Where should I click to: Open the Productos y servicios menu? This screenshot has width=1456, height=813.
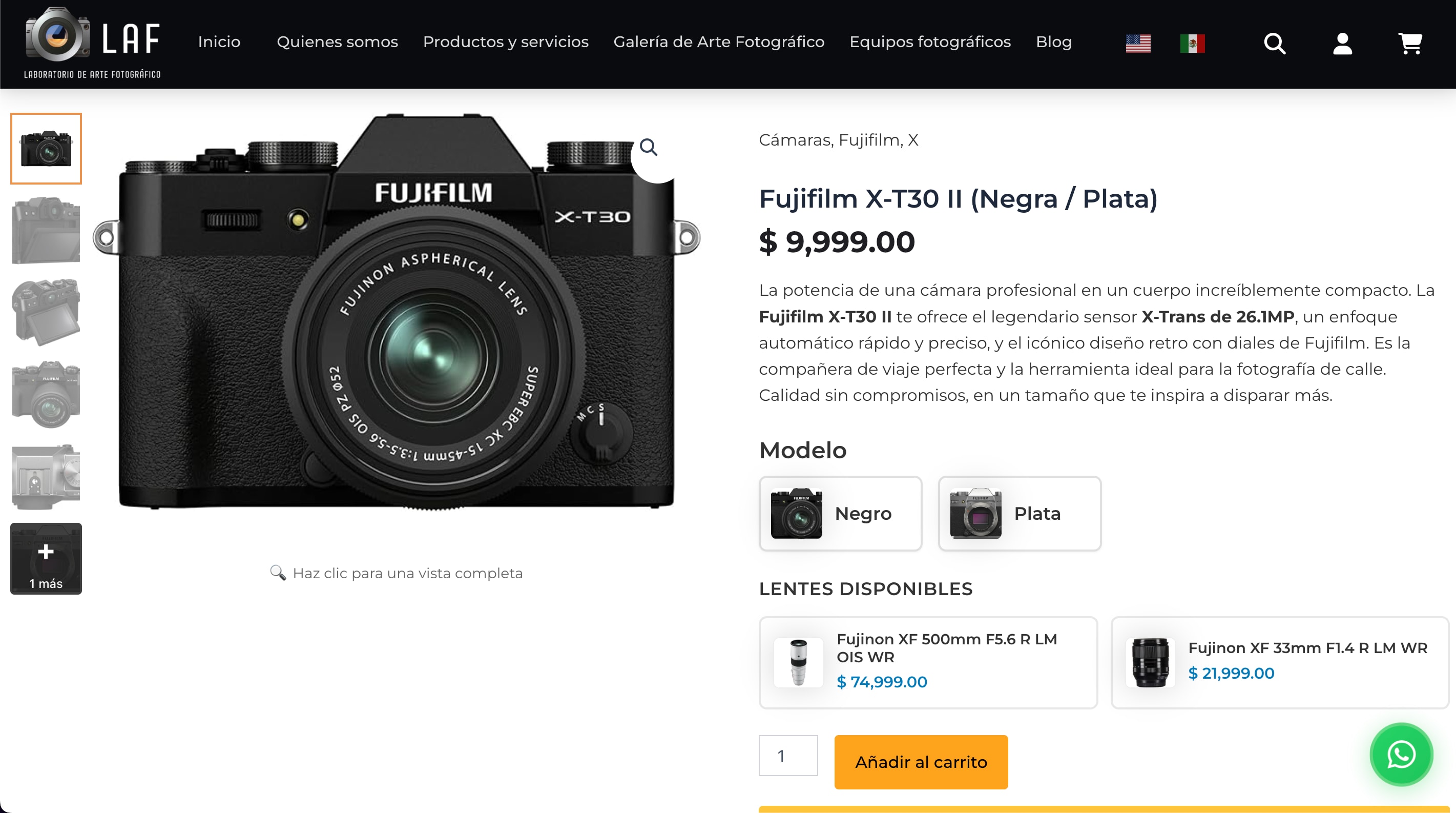pos(505,42)
